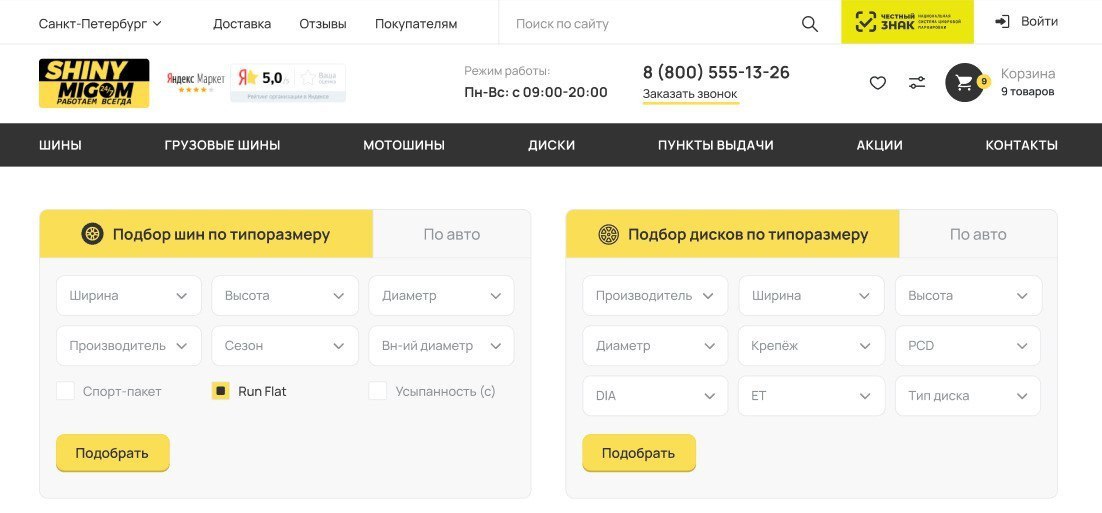
Task: Open the comparison sliders icon
Action: tap(917, 83)
